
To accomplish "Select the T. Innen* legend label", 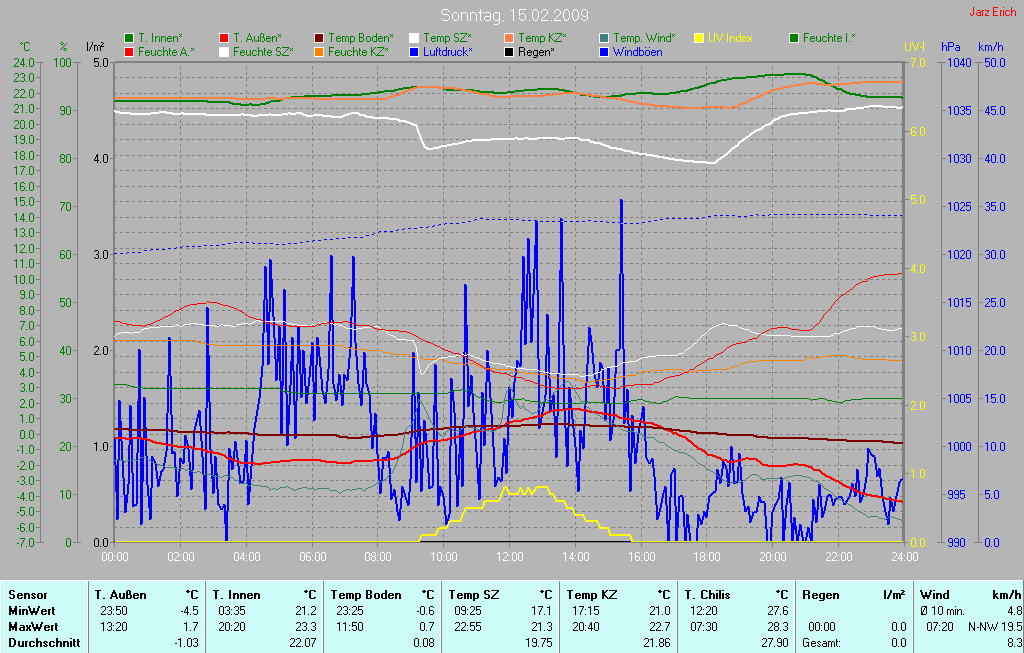I will pos(161,39).
